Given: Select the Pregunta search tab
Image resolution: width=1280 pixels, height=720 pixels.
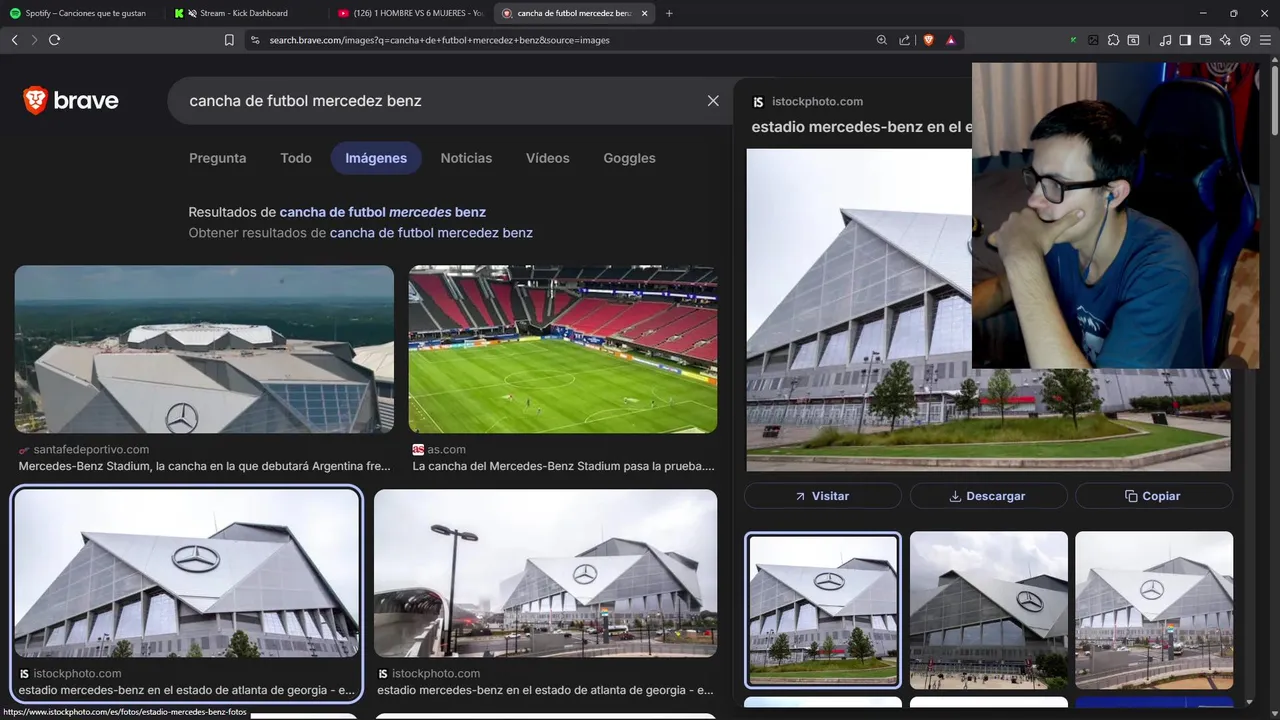Looking at the screenshot, I should click(217, 158).
